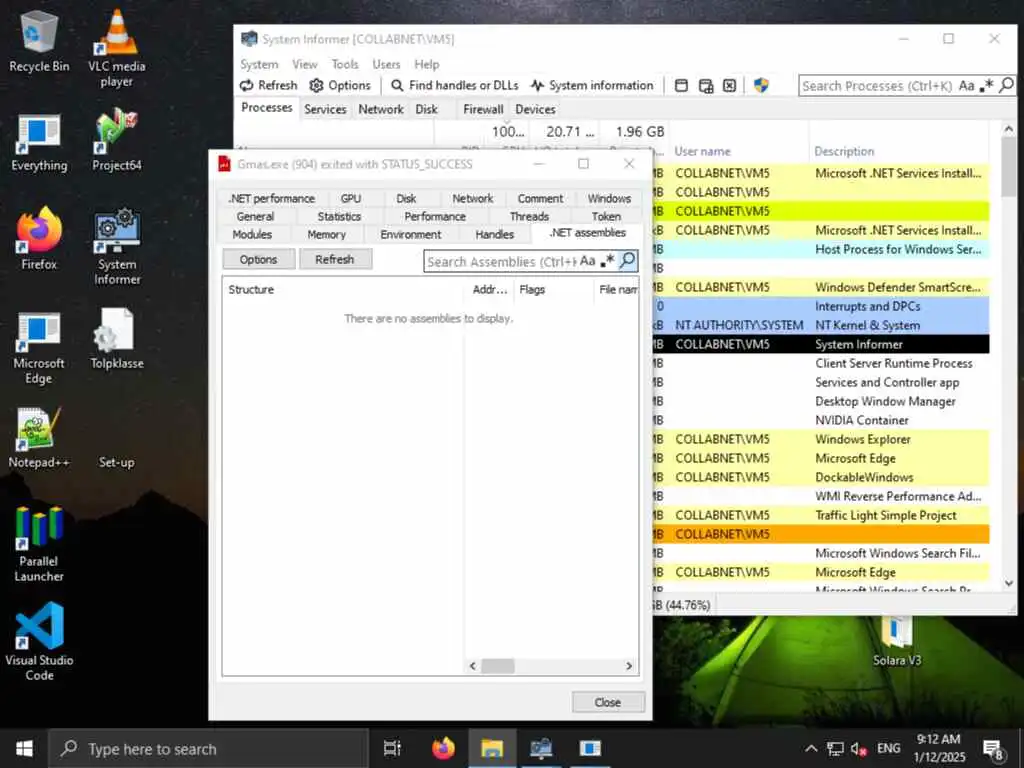The image size is (1024, 768).
Task: Open Project64 desktop icon
Action: pyautogui.click(x=117, y=140)
